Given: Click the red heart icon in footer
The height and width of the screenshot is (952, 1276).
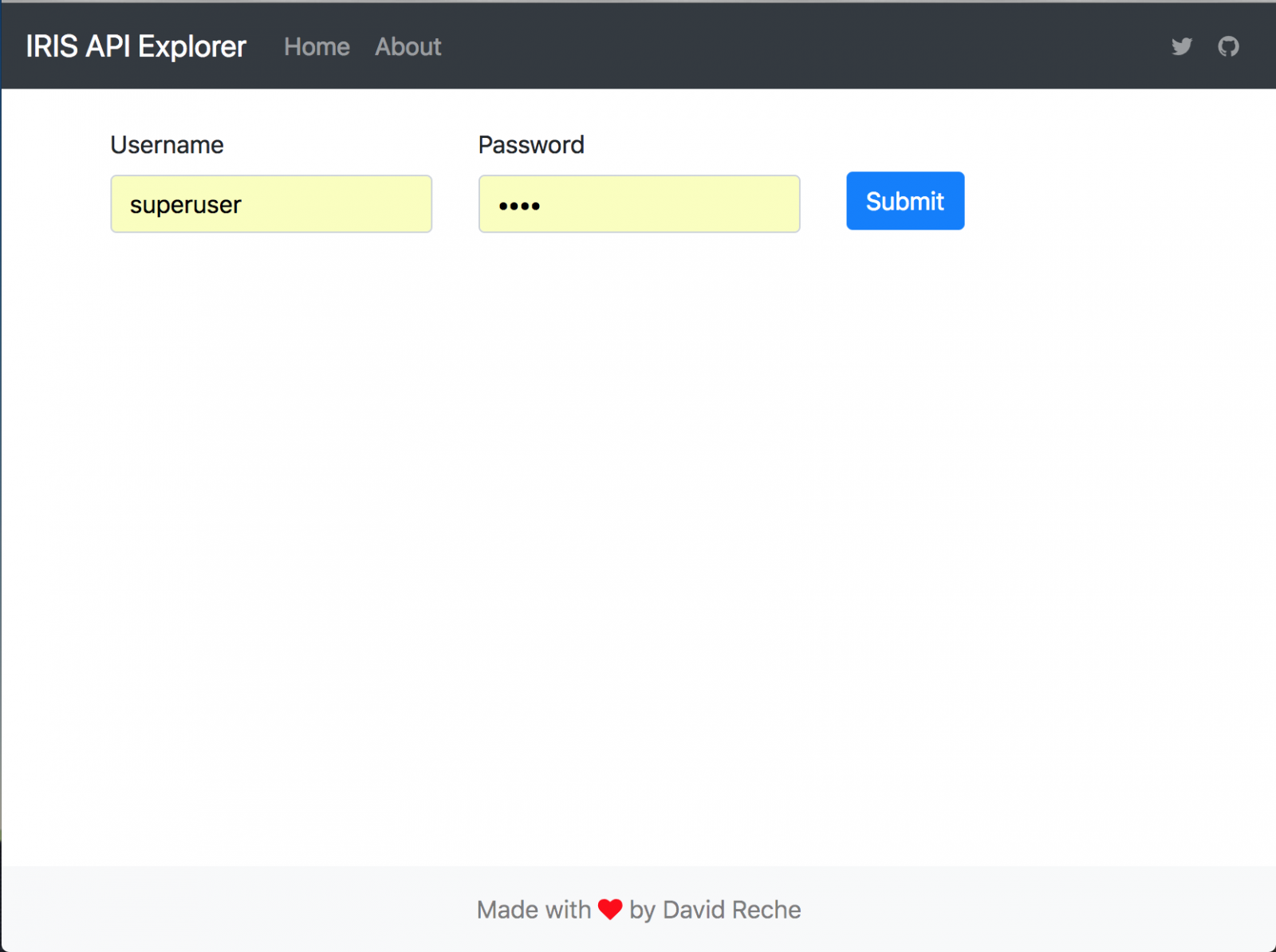Looking at the screenshot, I should pos(610,909).
